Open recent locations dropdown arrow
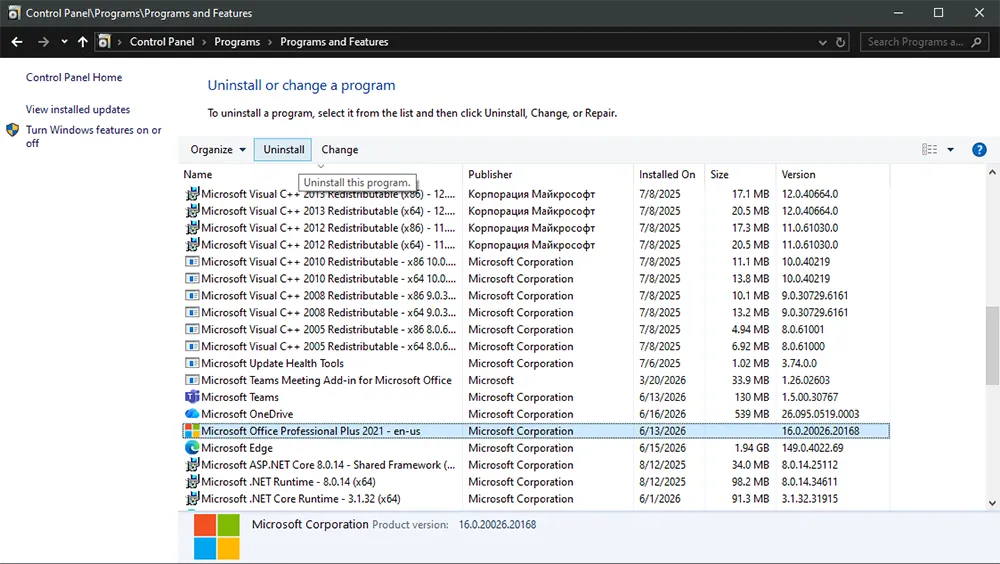The image size is (1000, 564). click(x=64, y=42)
